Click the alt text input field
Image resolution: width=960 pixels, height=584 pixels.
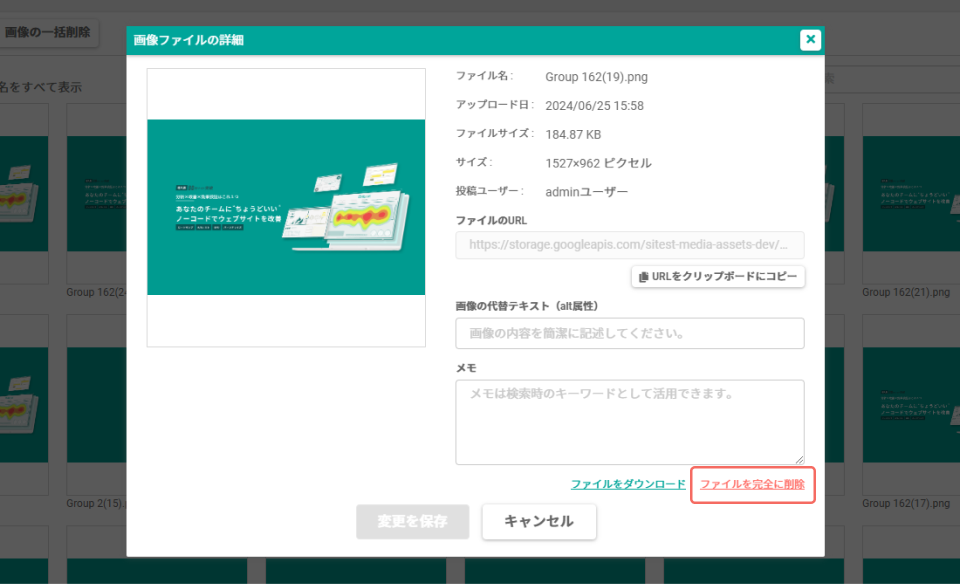(x=629, y=333)
